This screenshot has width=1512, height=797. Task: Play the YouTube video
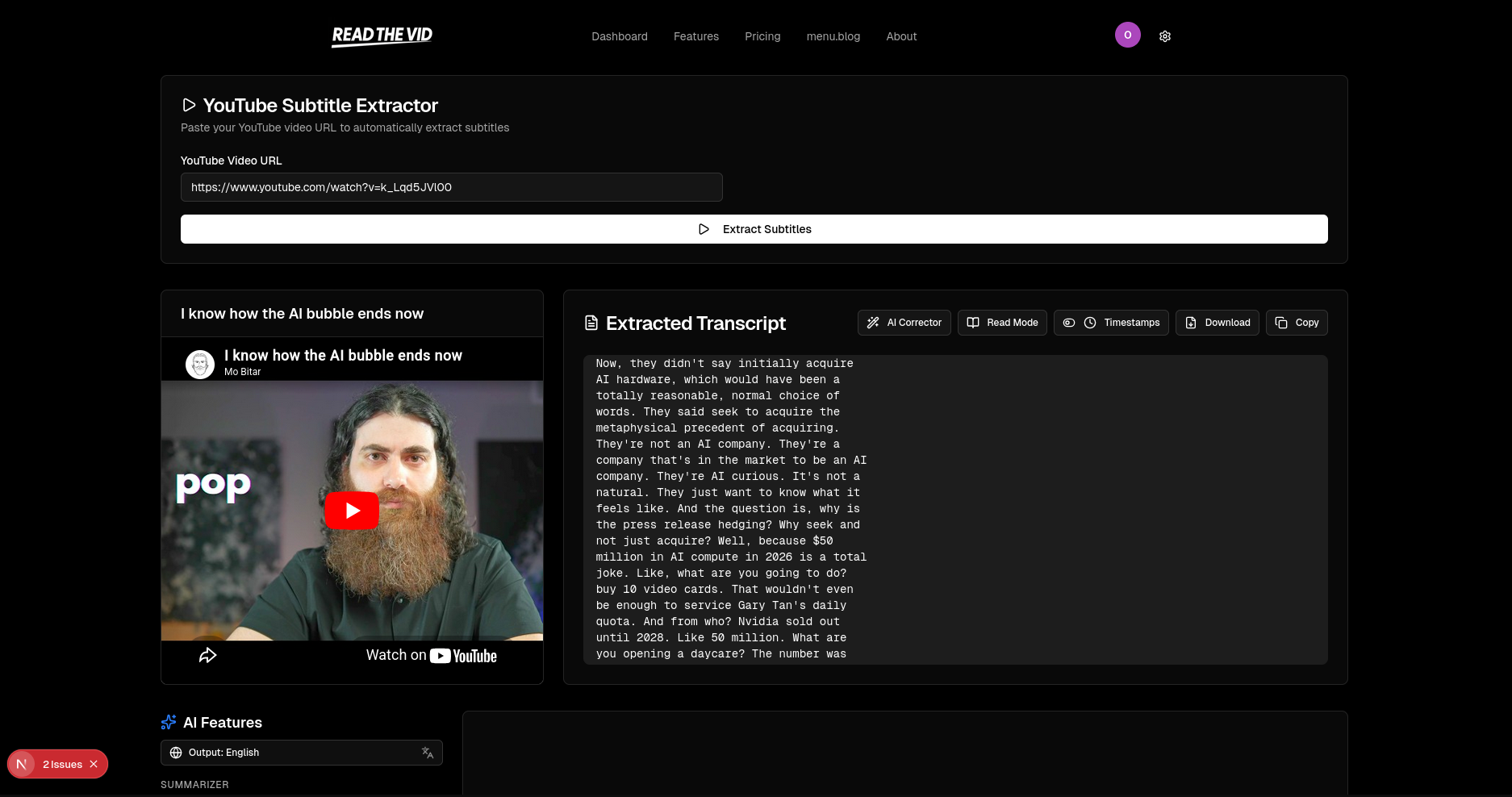pos(352,511)
